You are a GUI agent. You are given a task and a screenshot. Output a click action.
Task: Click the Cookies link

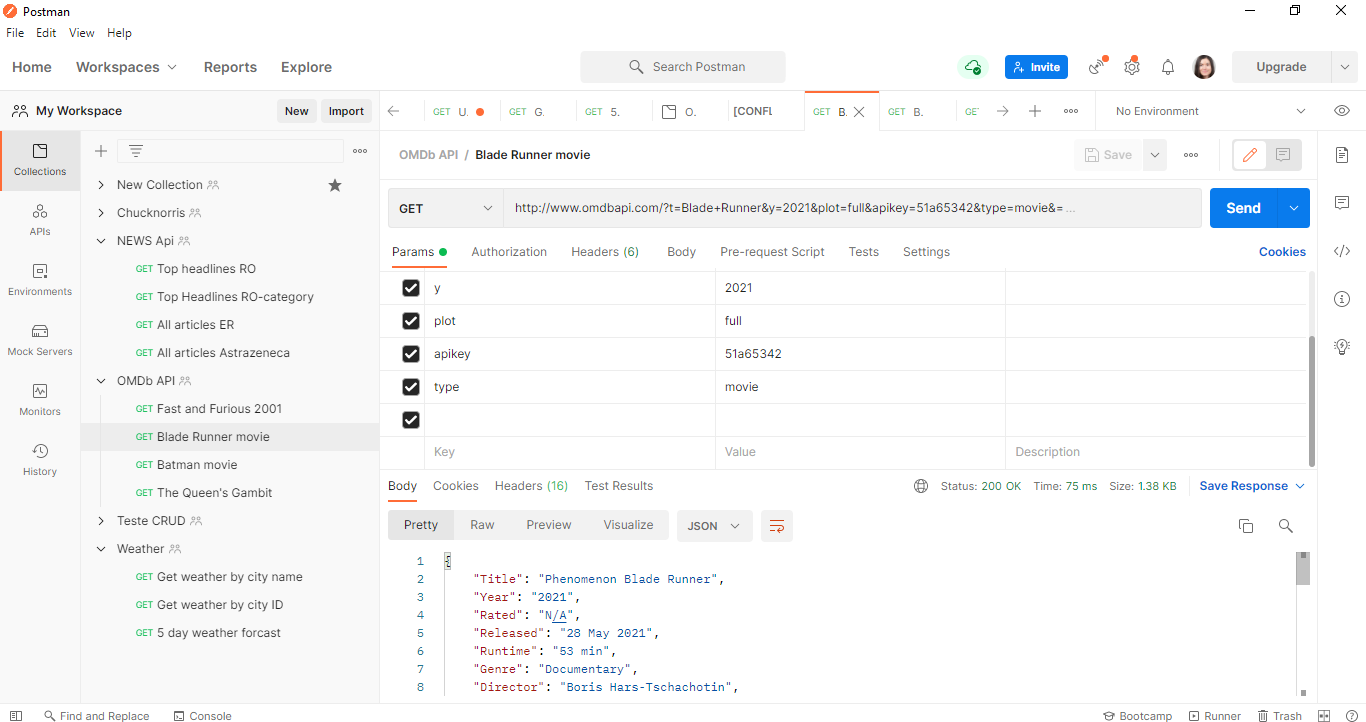pos(1282,252)
